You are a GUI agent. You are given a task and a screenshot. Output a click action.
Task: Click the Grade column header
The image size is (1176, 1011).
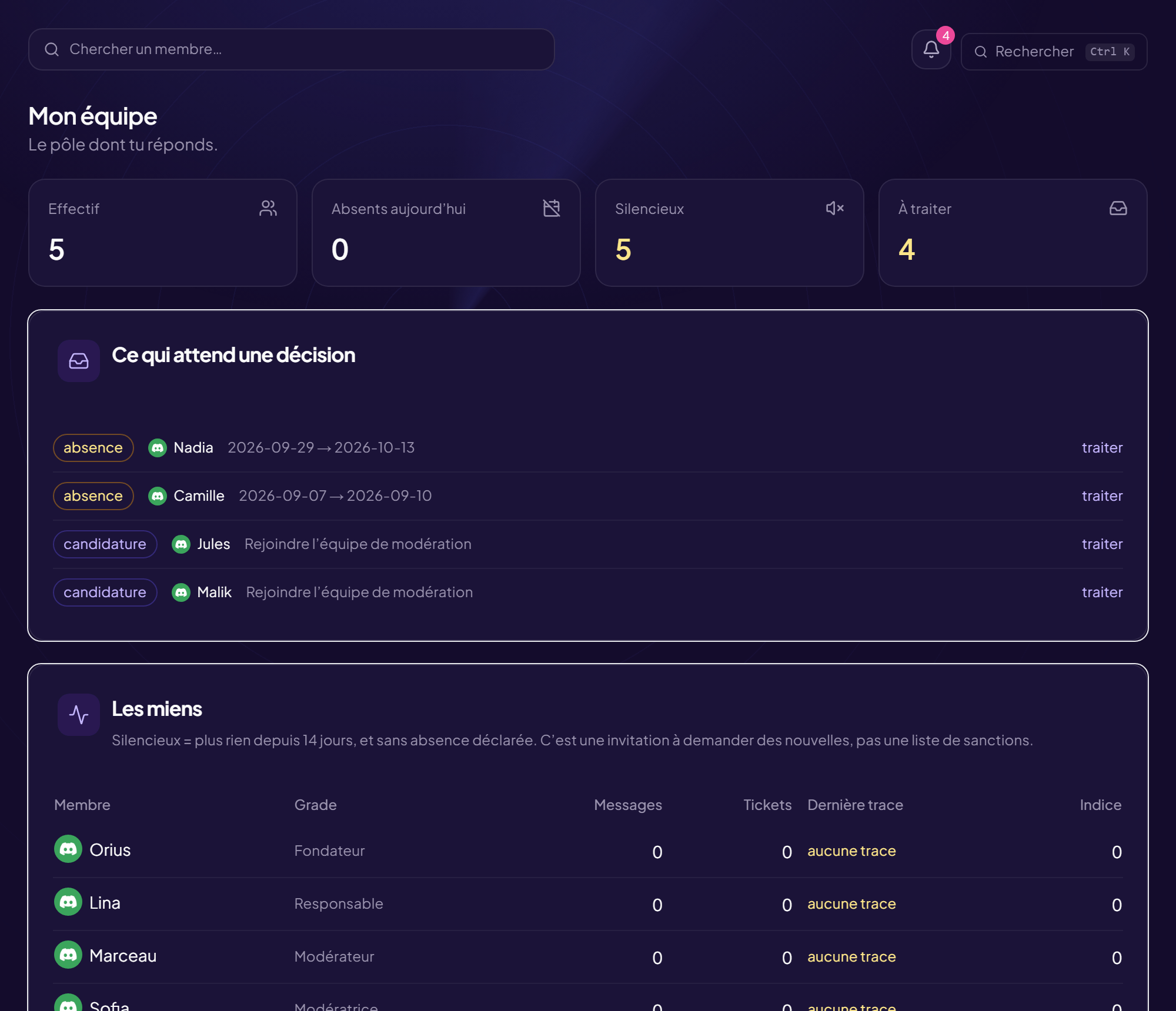click(316, 805)
